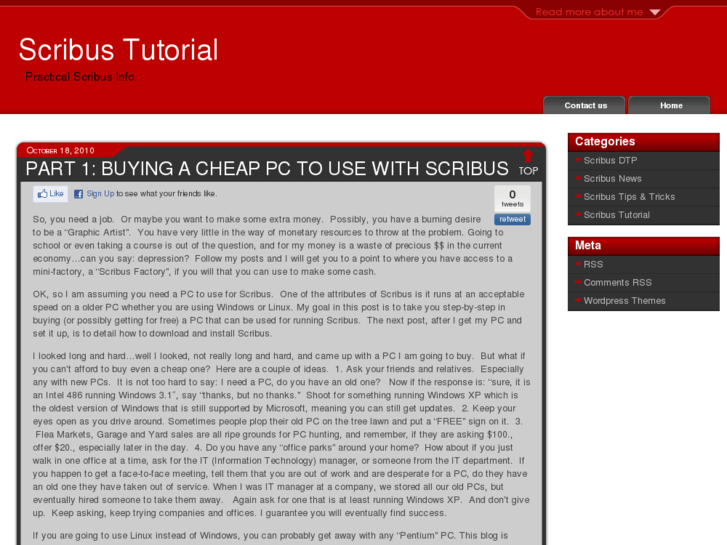The height and width of the screenshot is (545, 727).
Task: Open the post title Part 1: Buying a Cheap PC
Action: (267, 169)
